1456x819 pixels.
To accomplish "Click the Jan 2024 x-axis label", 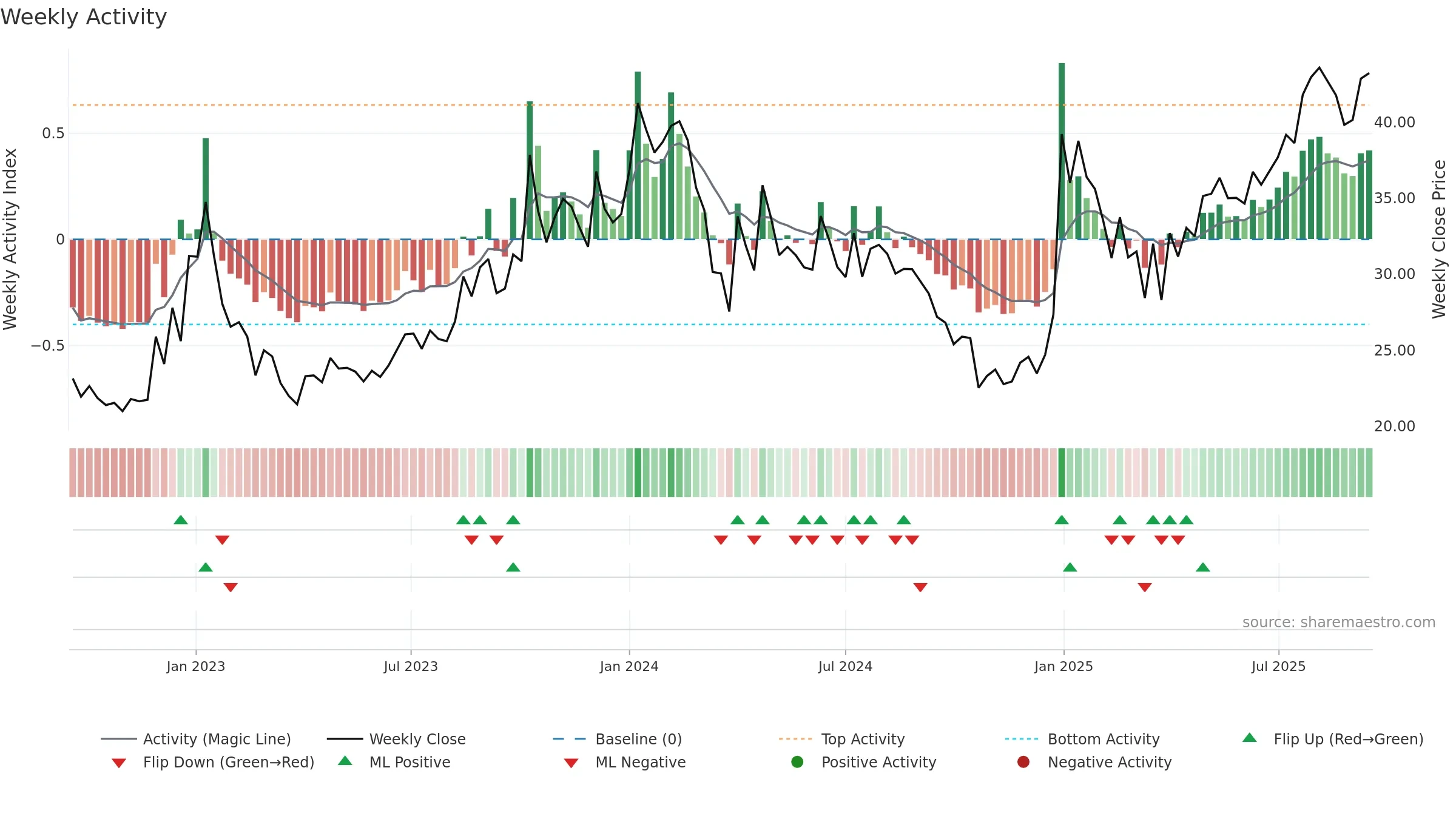I will point(629,666).
